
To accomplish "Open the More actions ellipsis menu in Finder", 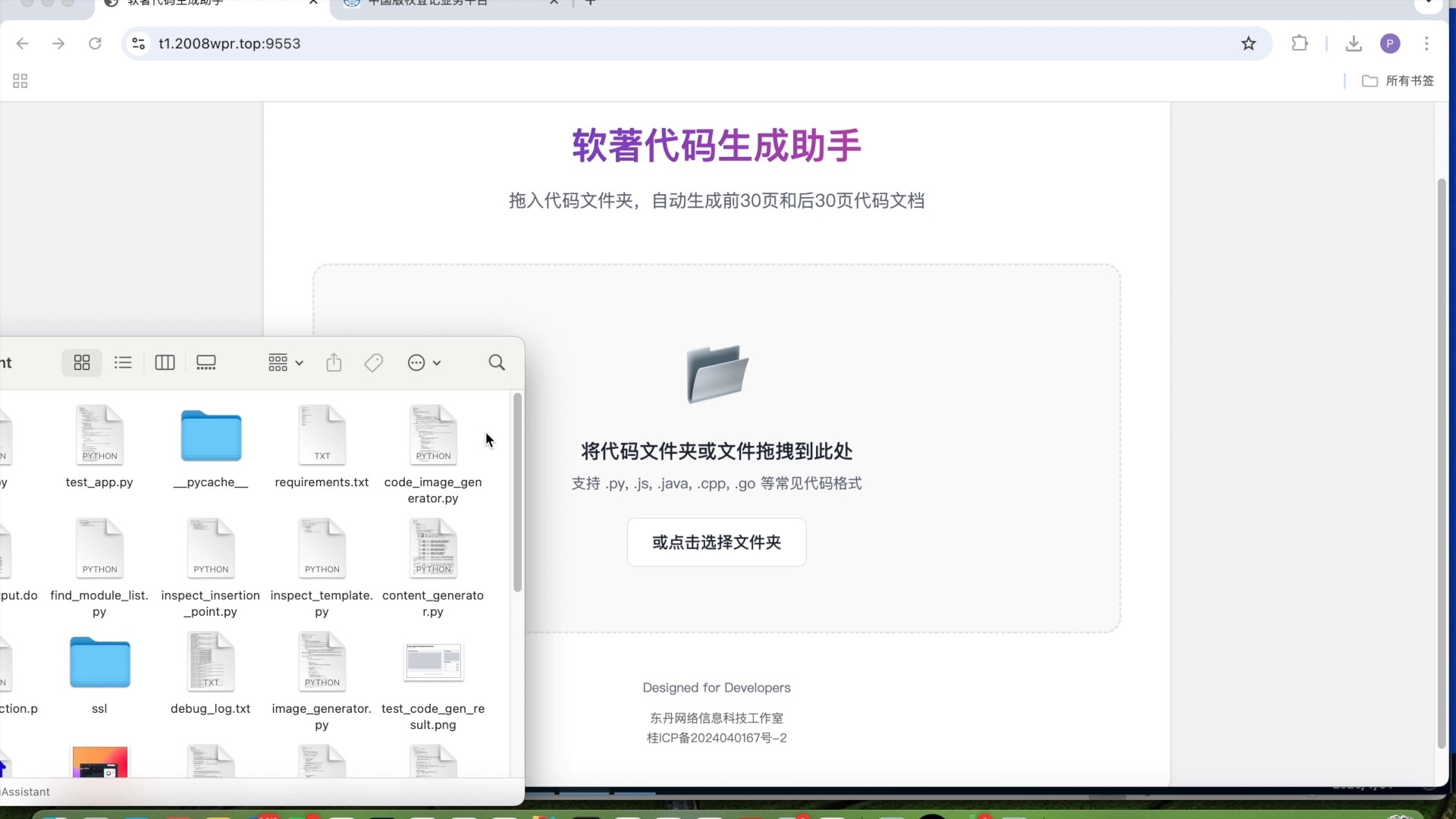I will pos(423,362).
